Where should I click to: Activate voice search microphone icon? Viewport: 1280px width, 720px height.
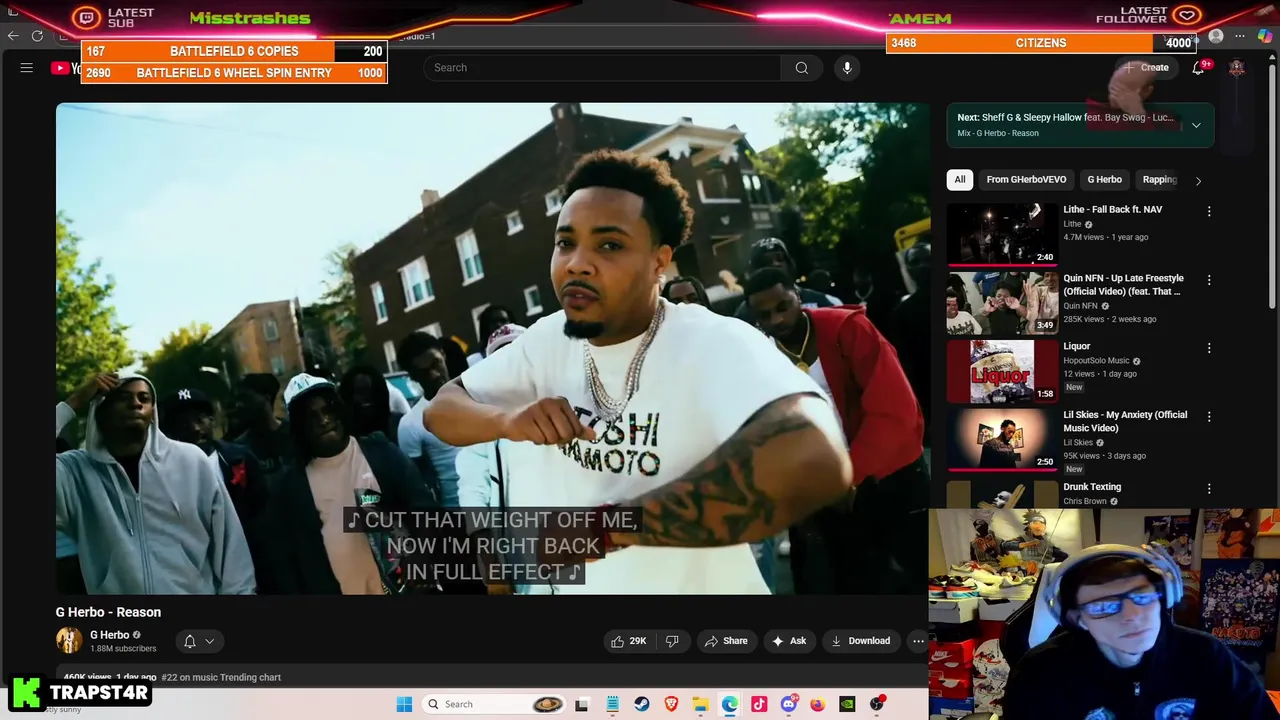(847, 68)
